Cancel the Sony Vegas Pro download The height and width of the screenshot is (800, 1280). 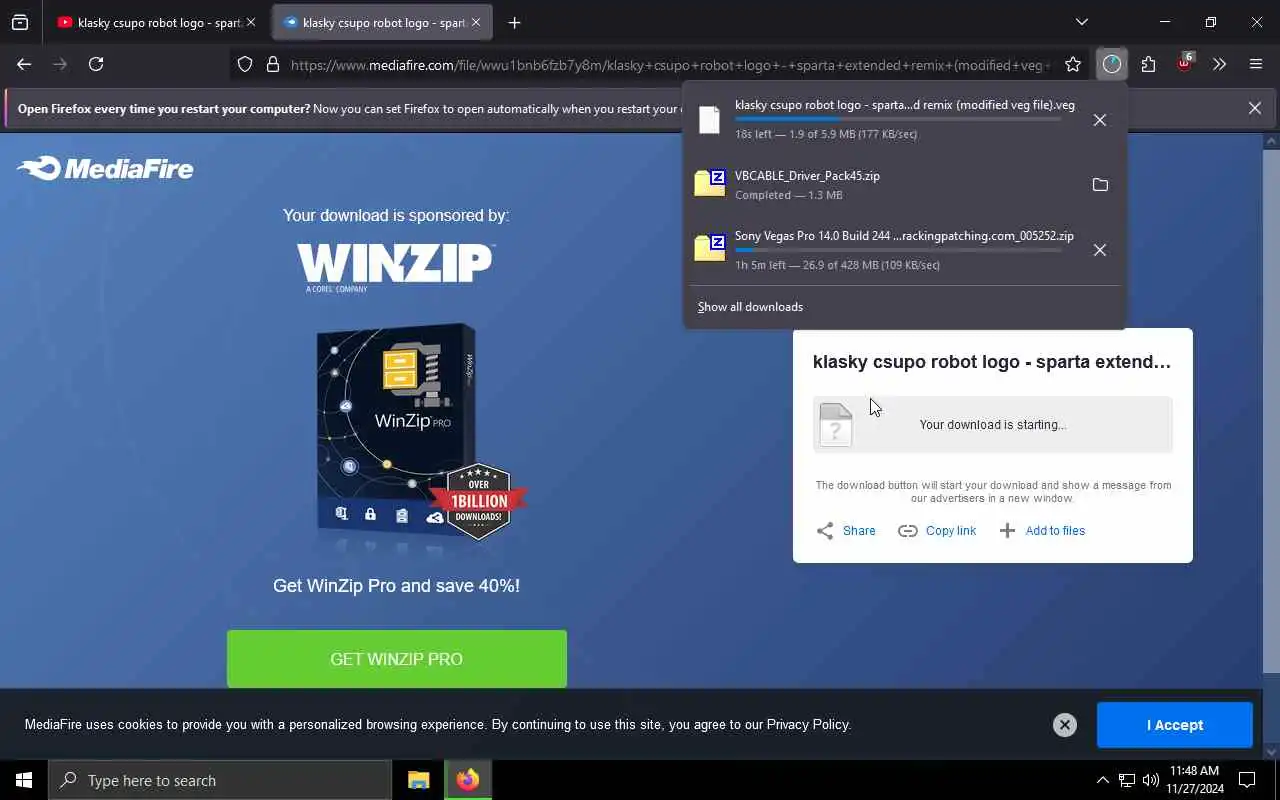(1100, 250)
